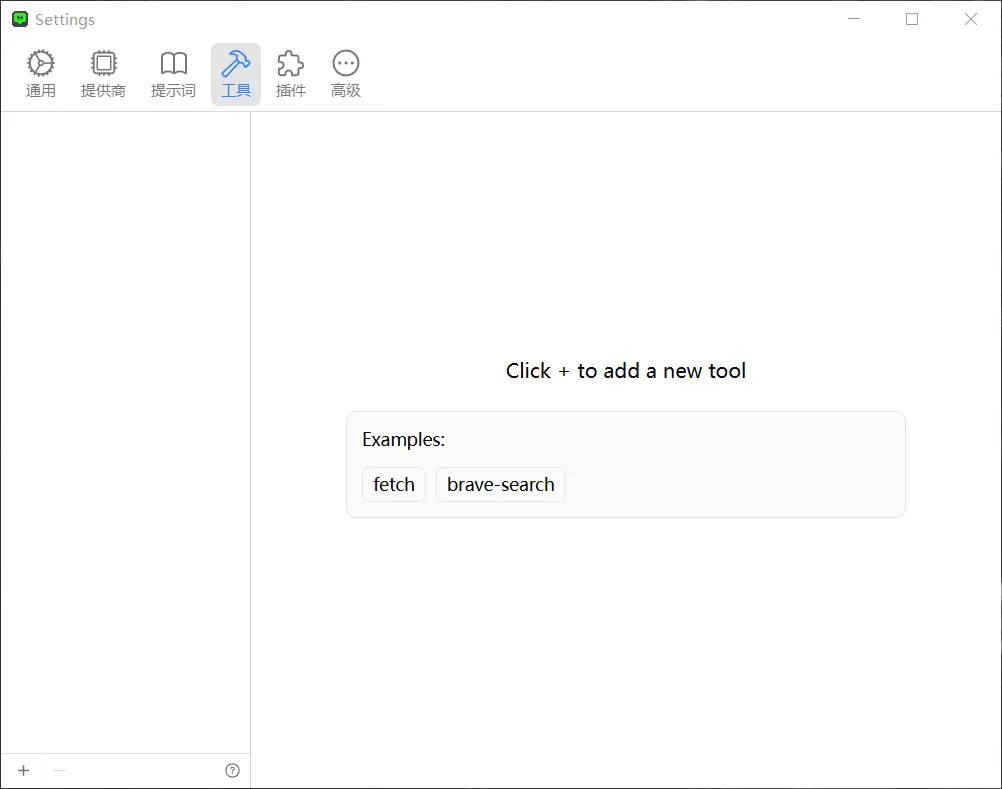Viewport: 1002px width, 789px height.
Task: Select the hammer icon for 工具
Action: [x=236, y=64]
